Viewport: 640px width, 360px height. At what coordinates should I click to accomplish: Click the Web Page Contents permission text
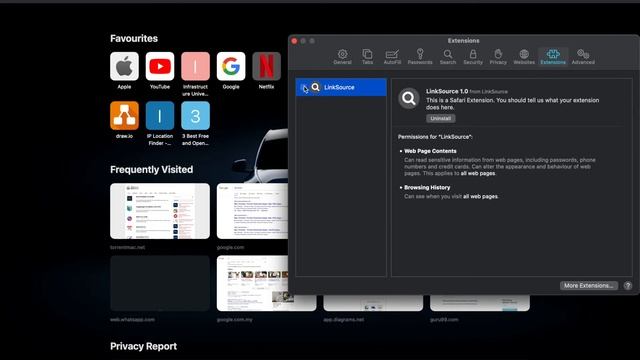point(430,151)
